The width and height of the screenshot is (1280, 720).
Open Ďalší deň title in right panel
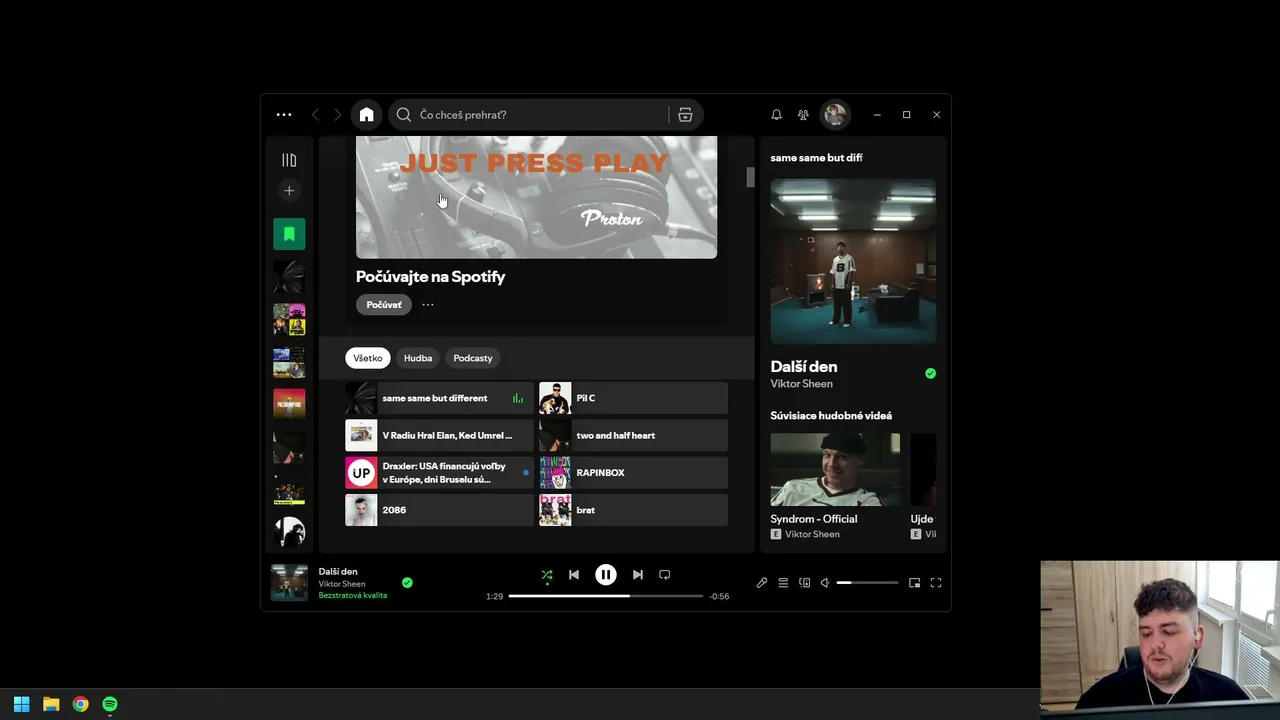pyautogui.click(x=804, y=367)
